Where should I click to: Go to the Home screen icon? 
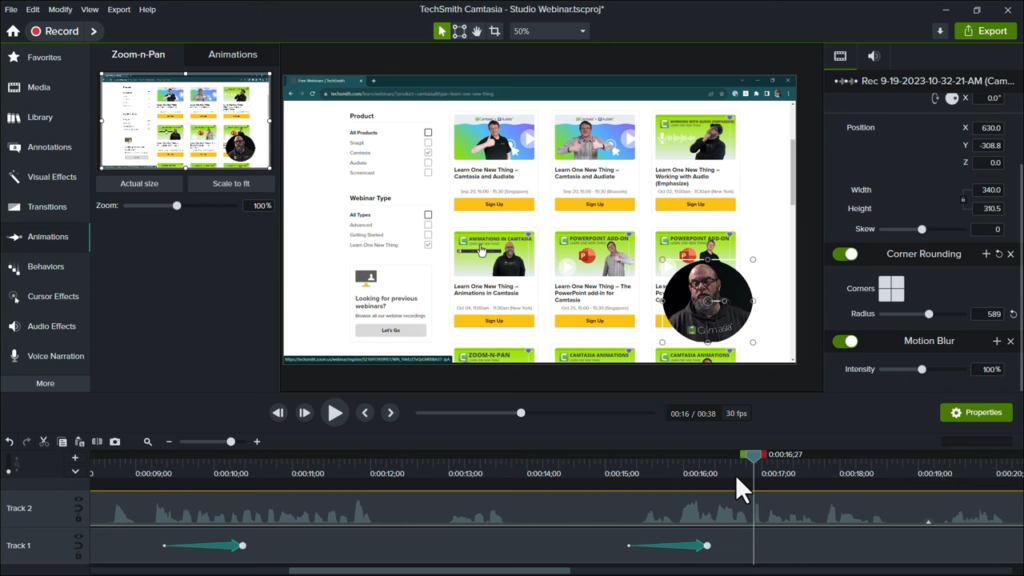(13, 31)
